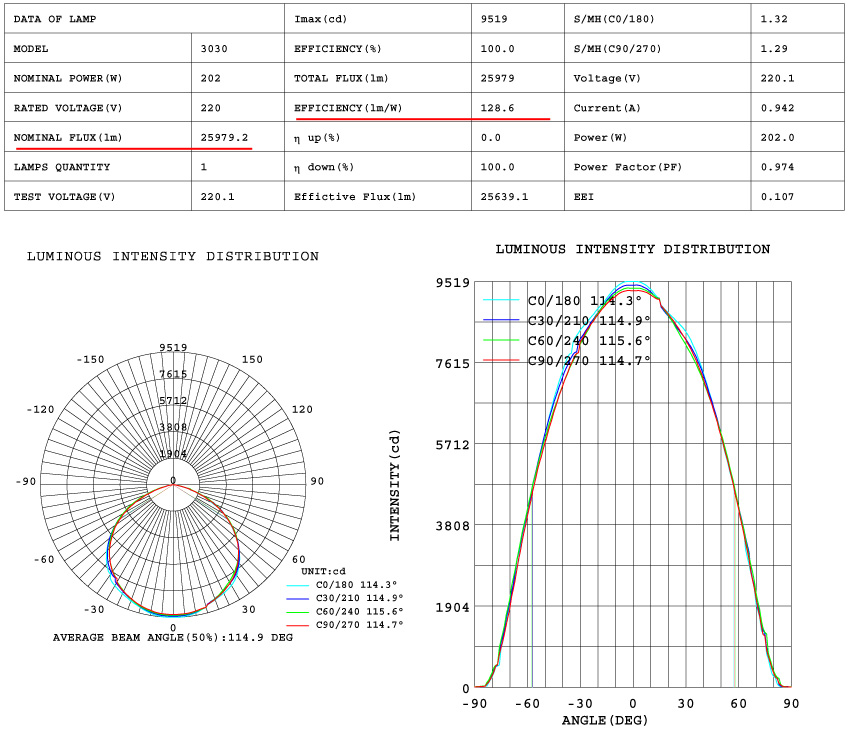The height and width of the screenshot is (730, 850).
Task: Click the 100.0 value beside η down(%)
Action: point(518,167)
